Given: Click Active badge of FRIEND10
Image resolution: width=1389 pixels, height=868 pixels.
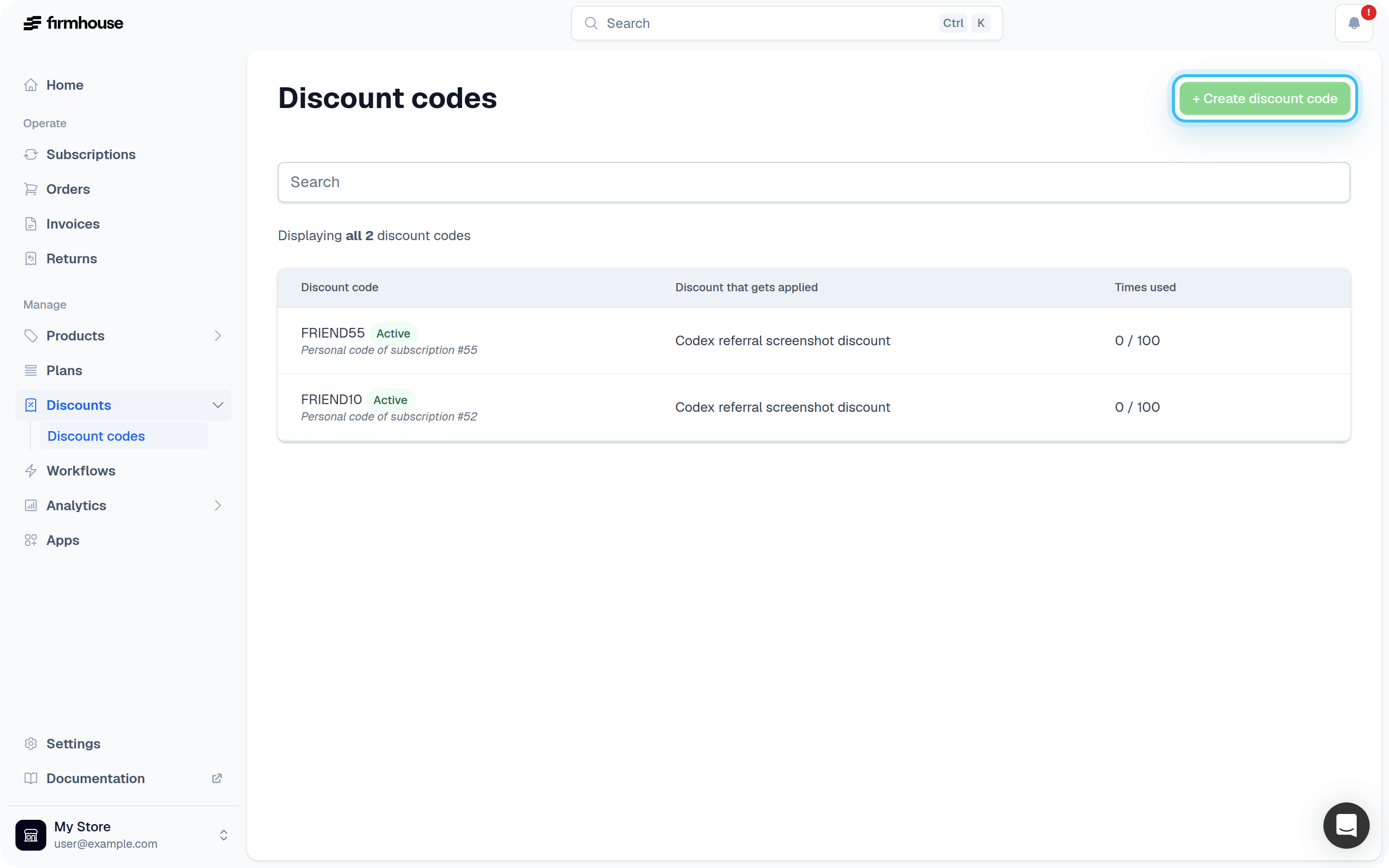Looking at the screenshot, I should coord(390,400).
